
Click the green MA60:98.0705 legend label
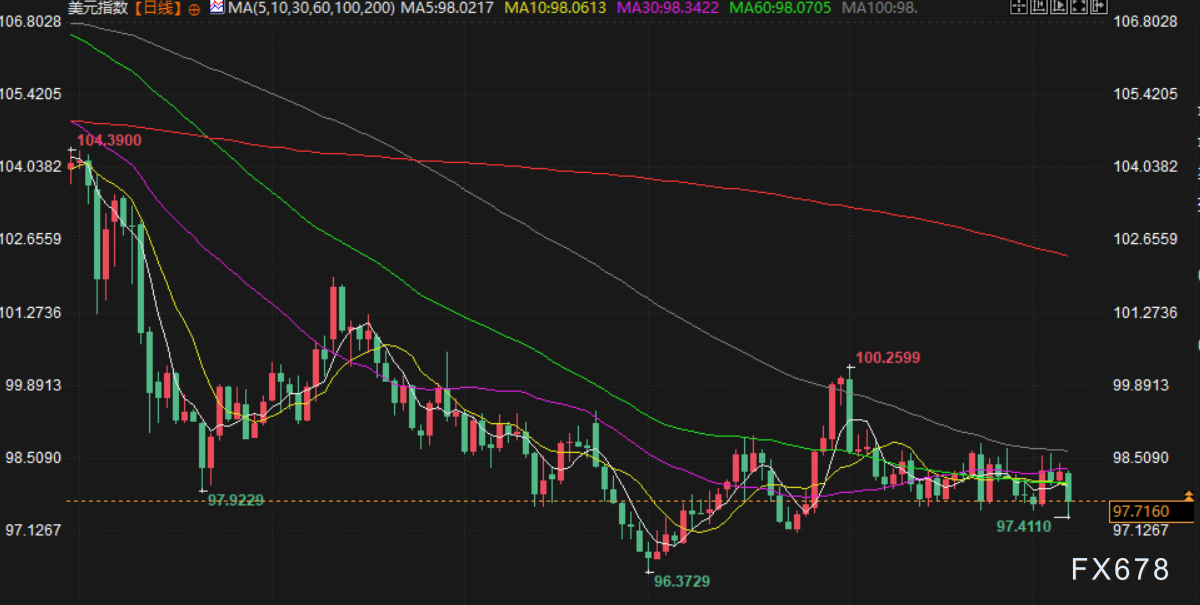pyautogui.click(x=781, y=8)
